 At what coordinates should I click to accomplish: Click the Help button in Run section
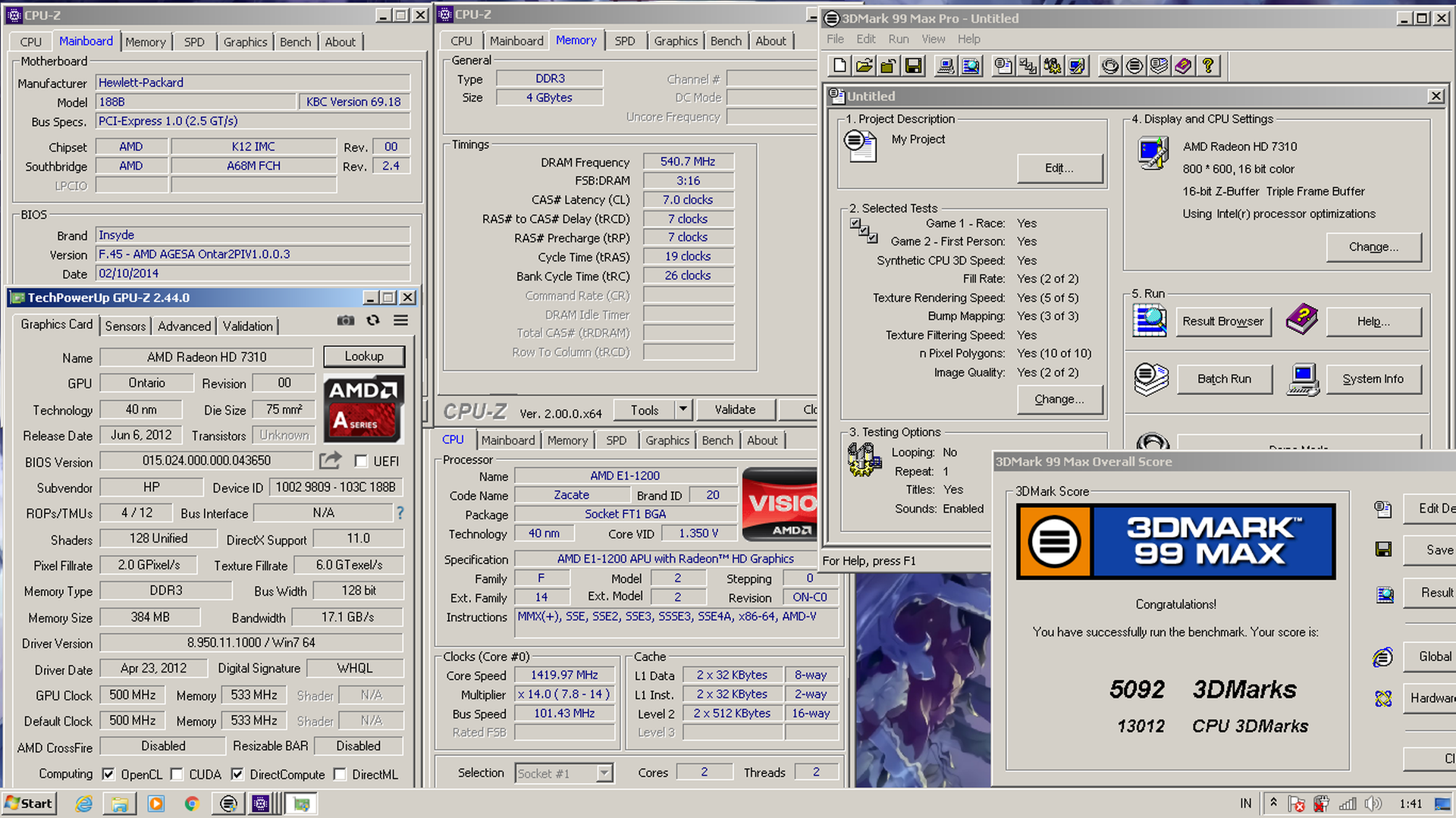(1373, 321)
